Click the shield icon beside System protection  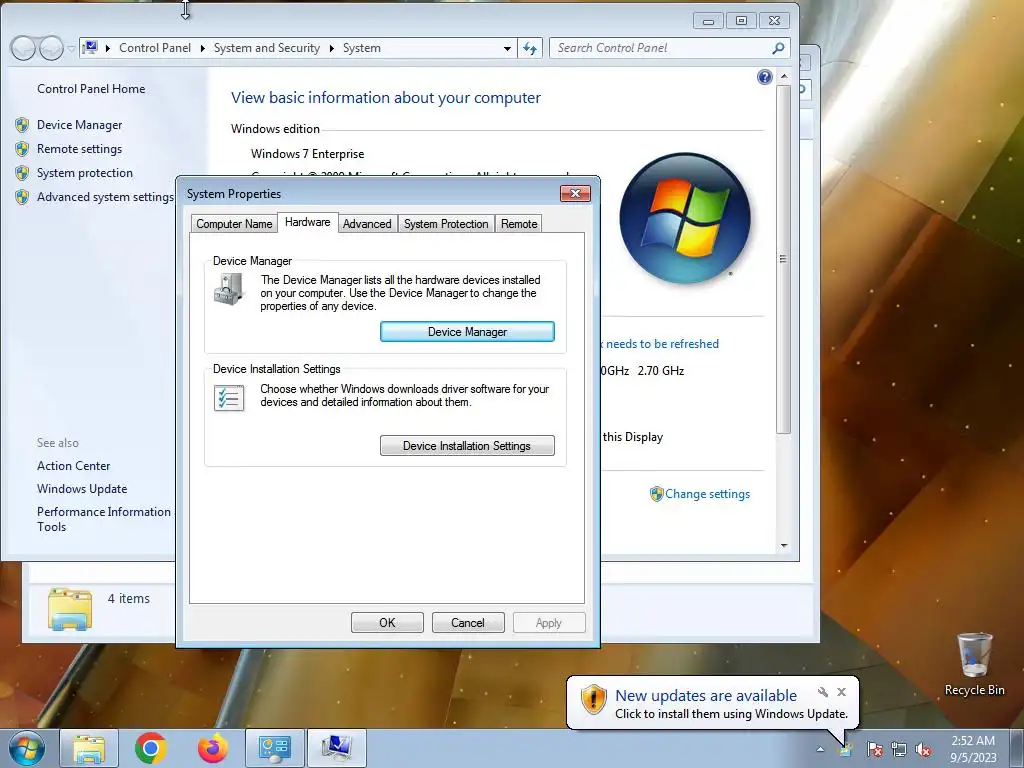[x=22, y=173]
